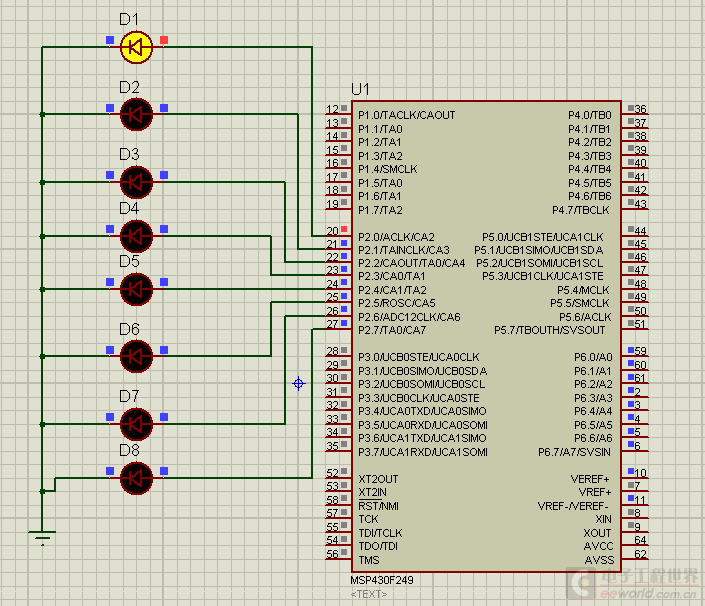Click pin label P2.1/TAINCLK/CA3
This screenshot has width=705, height=606.
[x=404, y=250]
